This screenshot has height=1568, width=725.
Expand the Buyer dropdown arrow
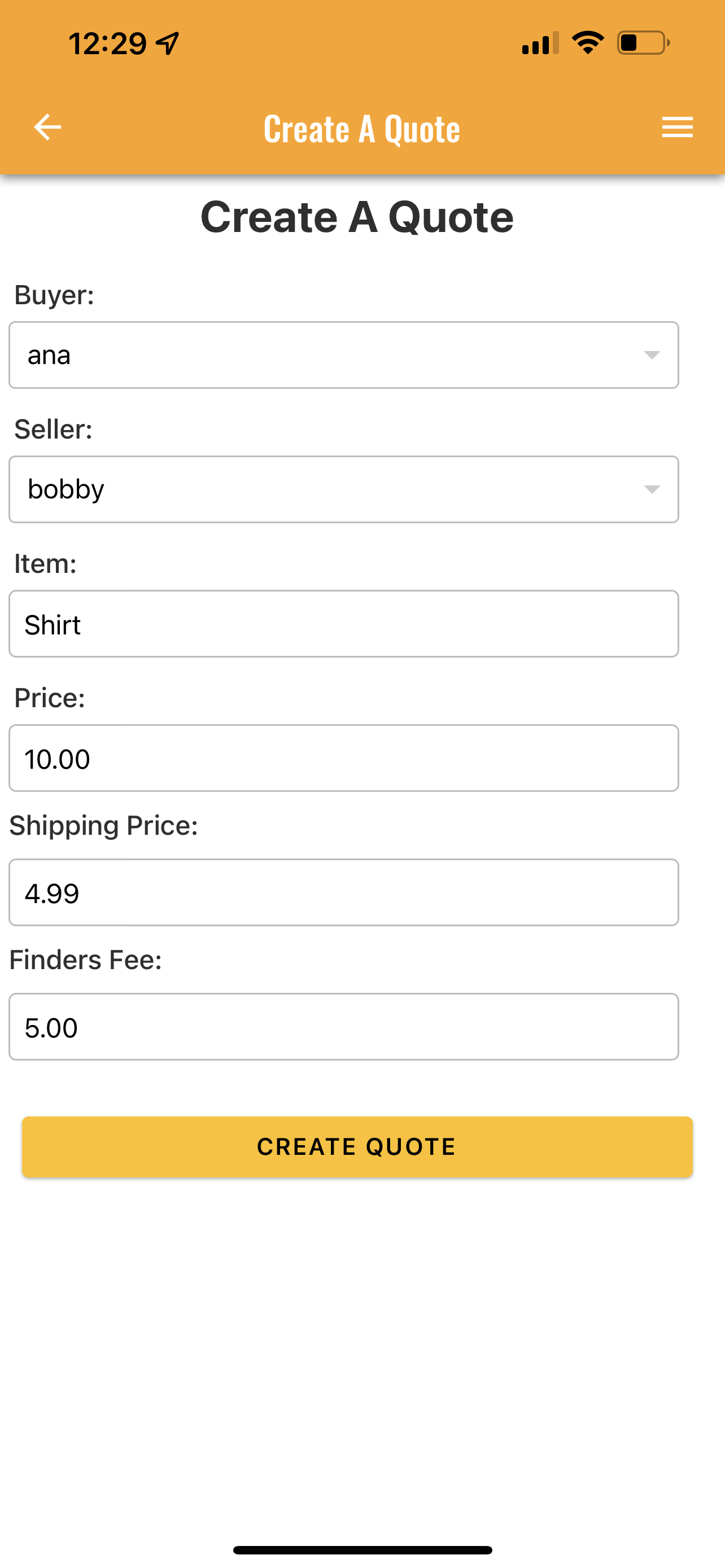click(652, 355)
